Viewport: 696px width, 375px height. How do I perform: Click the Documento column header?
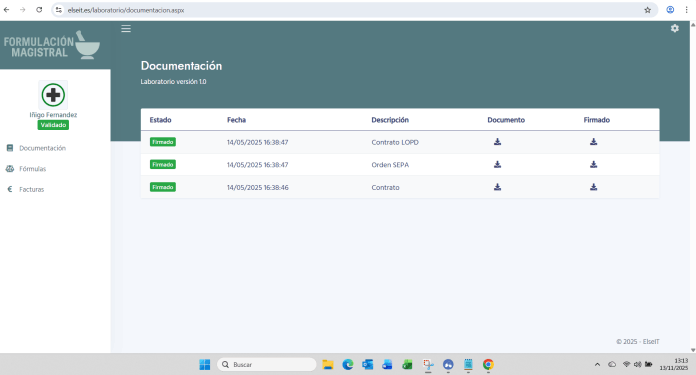(x=506, y=120)
